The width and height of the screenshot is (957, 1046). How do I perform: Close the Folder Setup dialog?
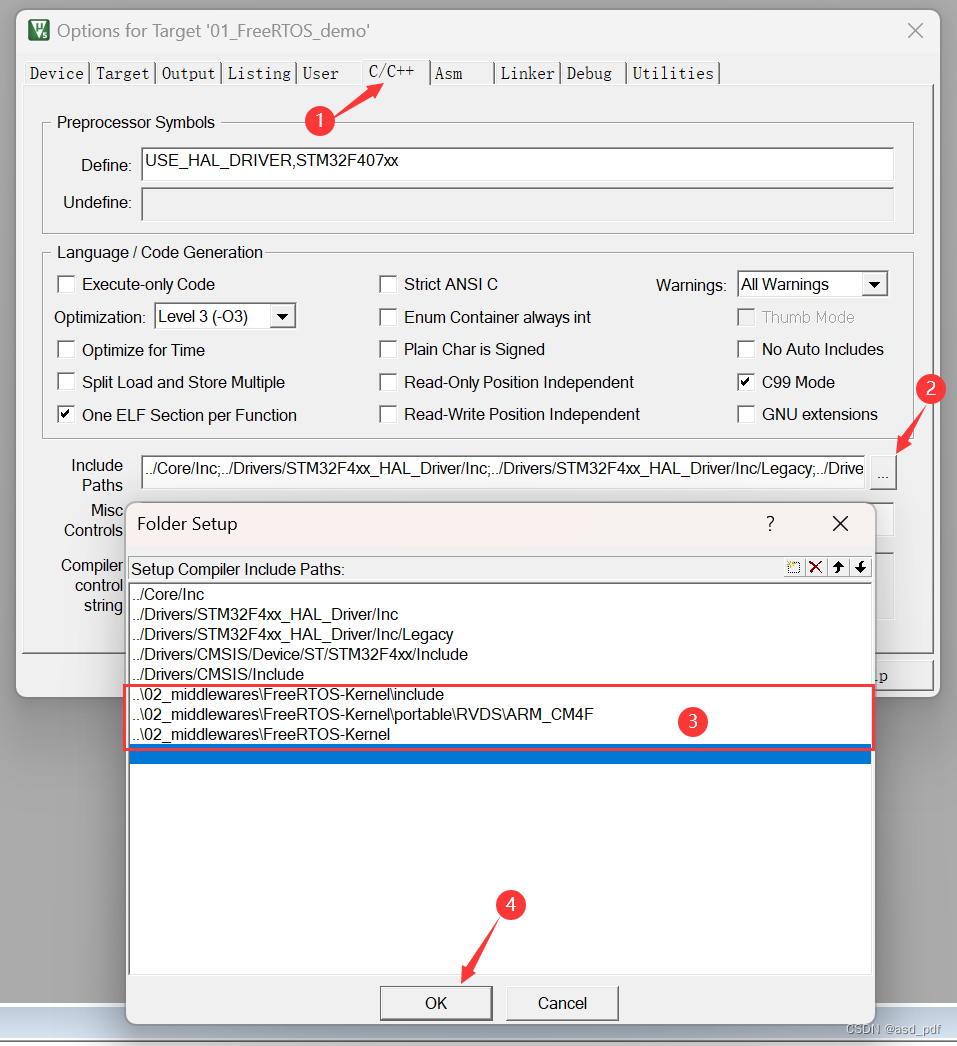(840, 524)
